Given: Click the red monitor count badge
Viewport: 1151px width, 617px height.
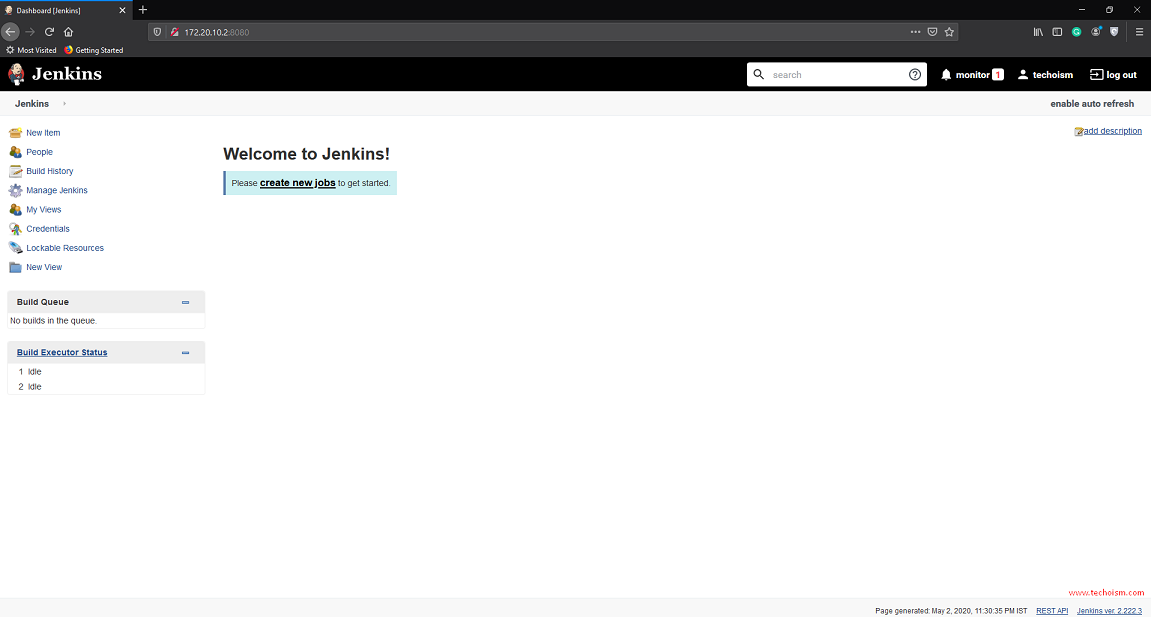Looking at the screenshot, I should (998, 75).
